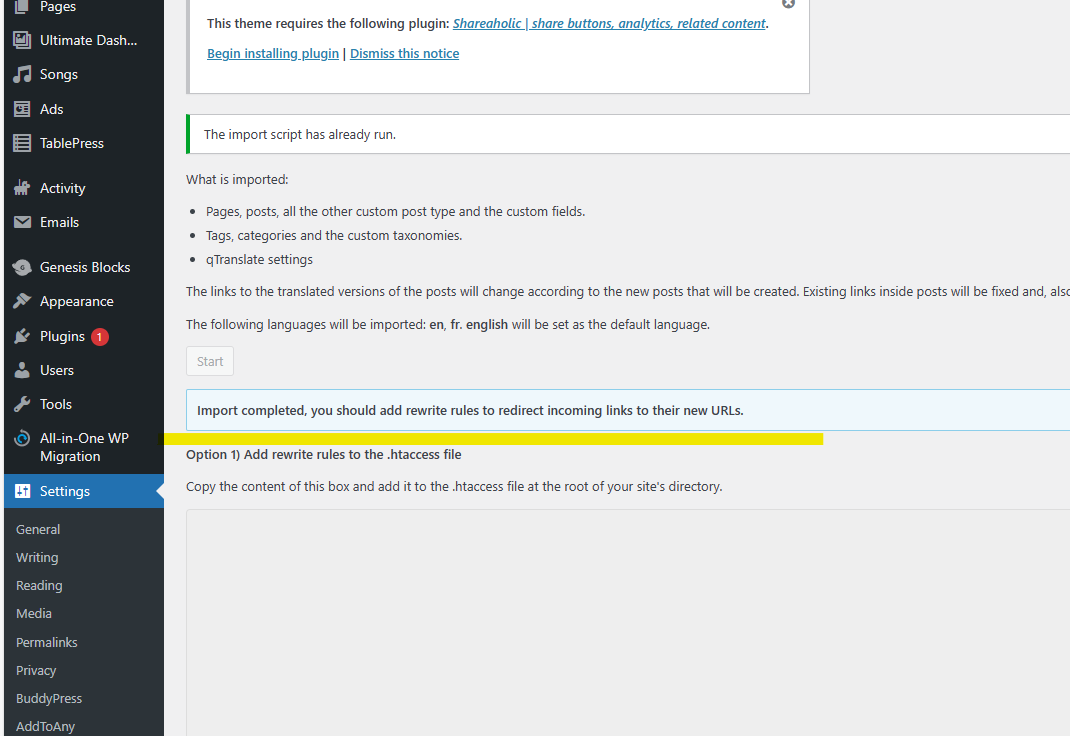Click the Emails envelope icon

coord(22,222)
